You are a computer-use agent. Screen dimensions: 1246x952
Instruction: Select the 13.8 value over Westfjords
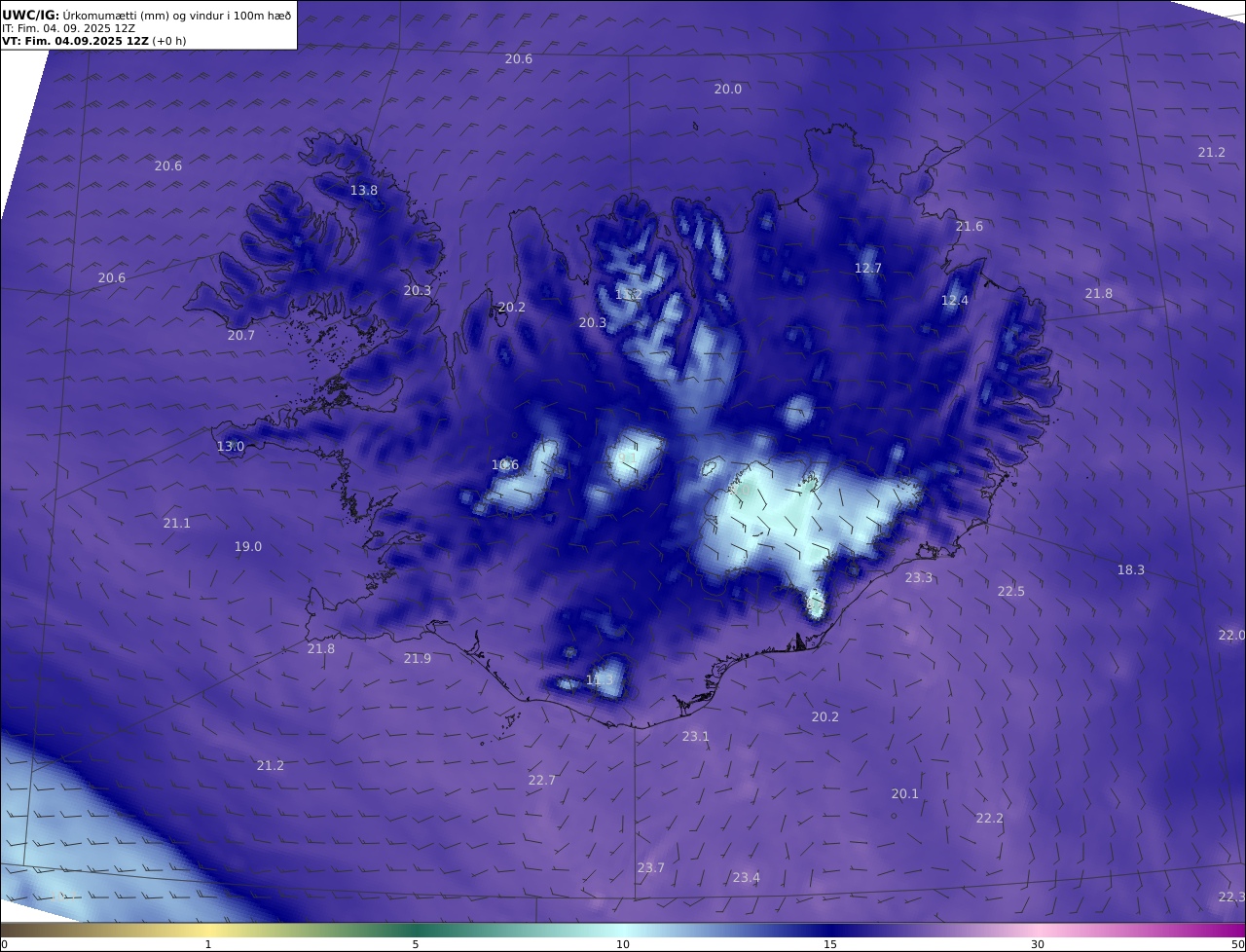[364, 191]
